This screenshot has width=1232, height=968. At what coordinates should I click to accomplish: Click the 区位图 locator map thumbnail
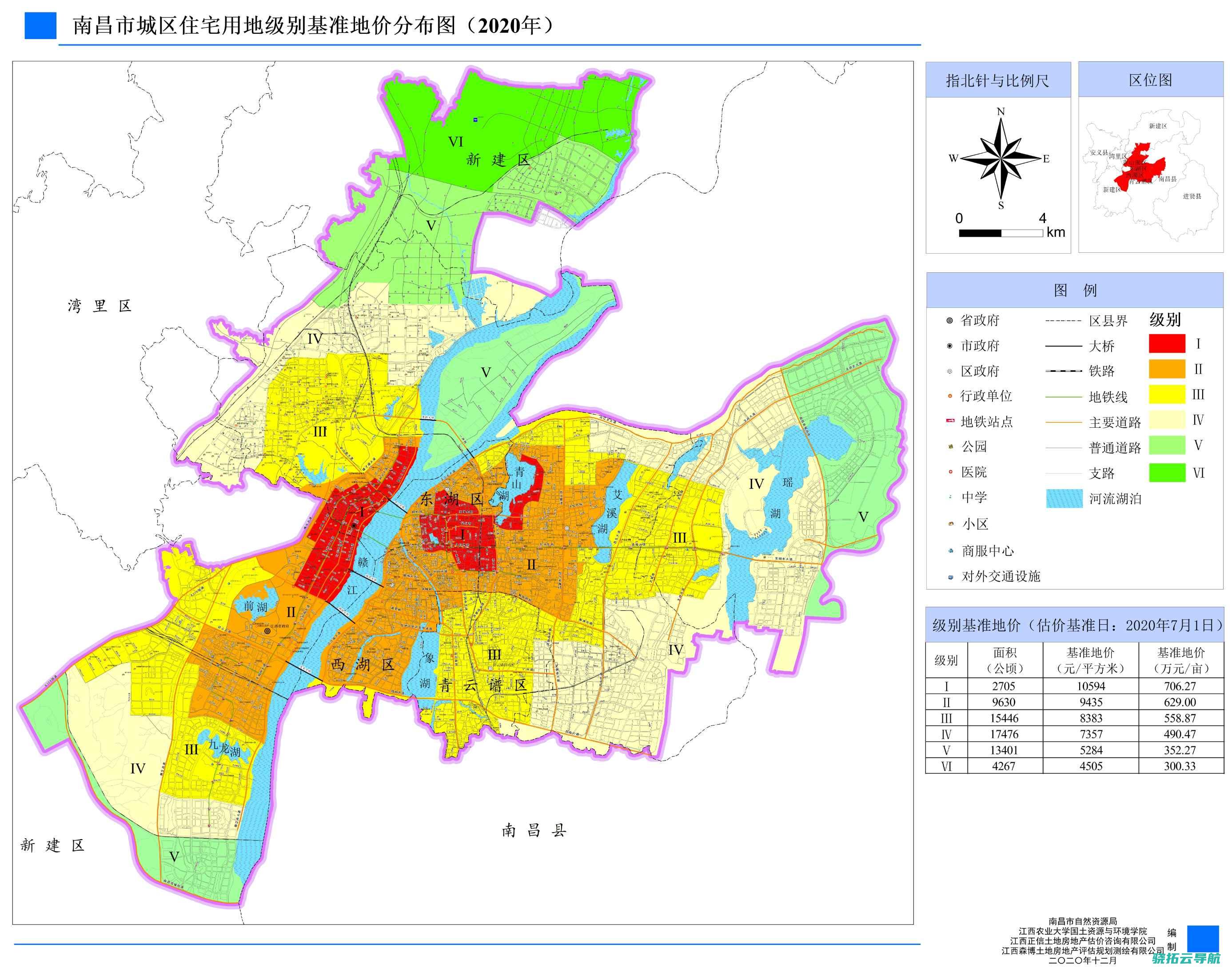tap(1150, 175)
